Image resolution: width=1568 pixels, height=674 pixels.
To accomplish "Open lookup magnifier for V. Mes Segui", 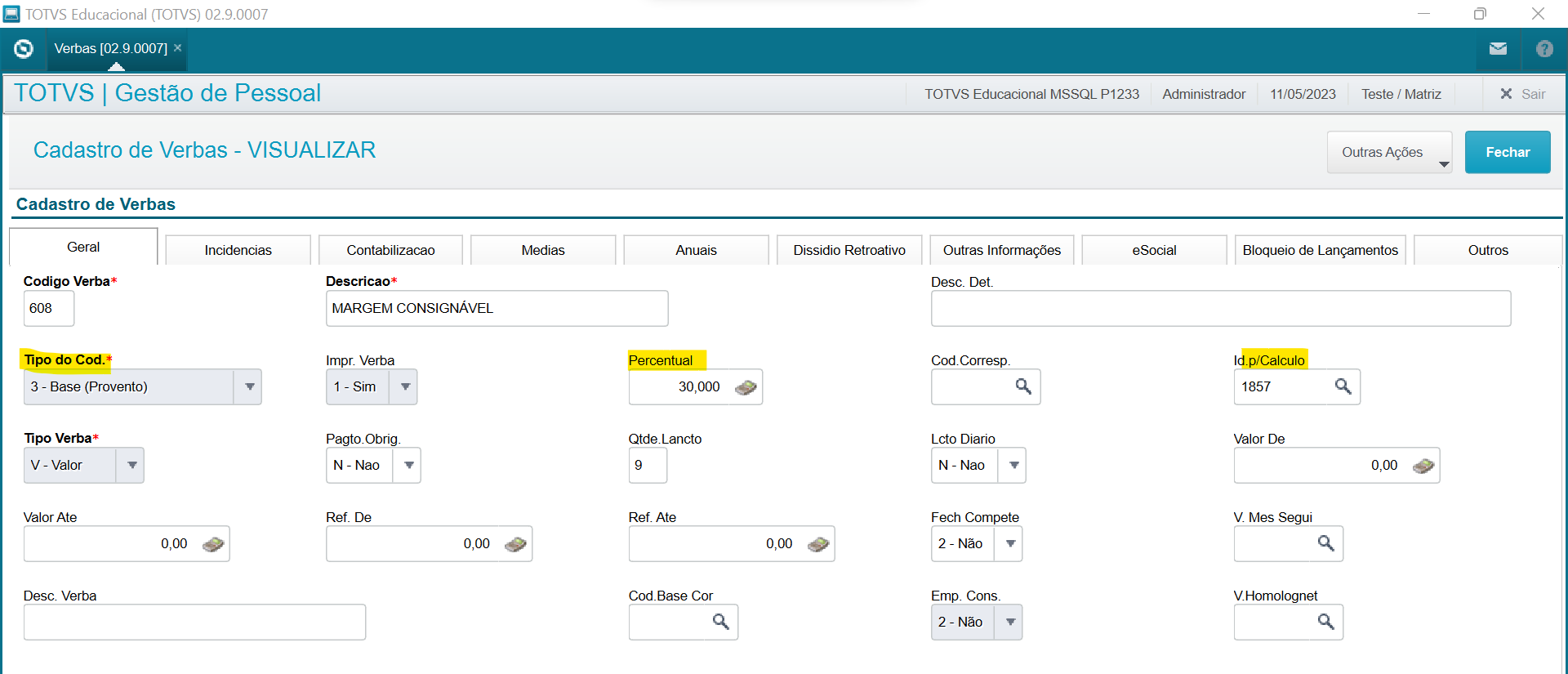I will 1325,543.
